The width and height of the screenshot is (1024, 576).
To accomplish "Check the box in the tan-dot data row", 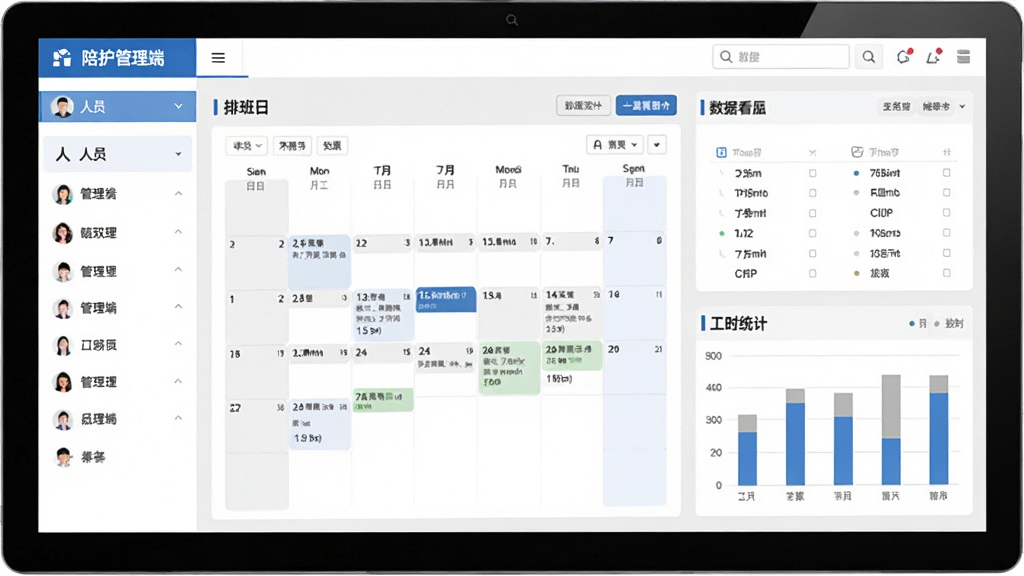I will [x=946, y=273].
